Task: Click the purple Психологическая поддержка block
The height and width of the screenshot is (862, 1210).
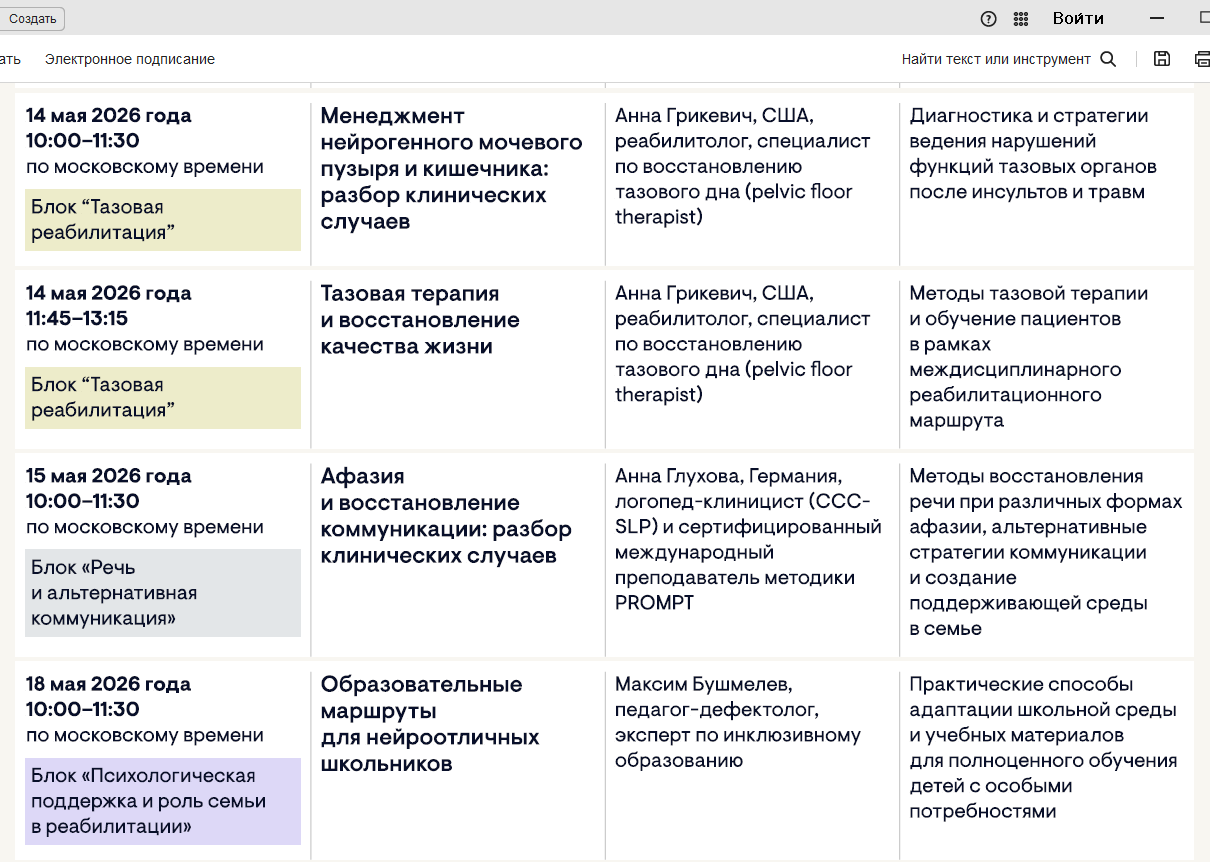Action: [163, 801]
